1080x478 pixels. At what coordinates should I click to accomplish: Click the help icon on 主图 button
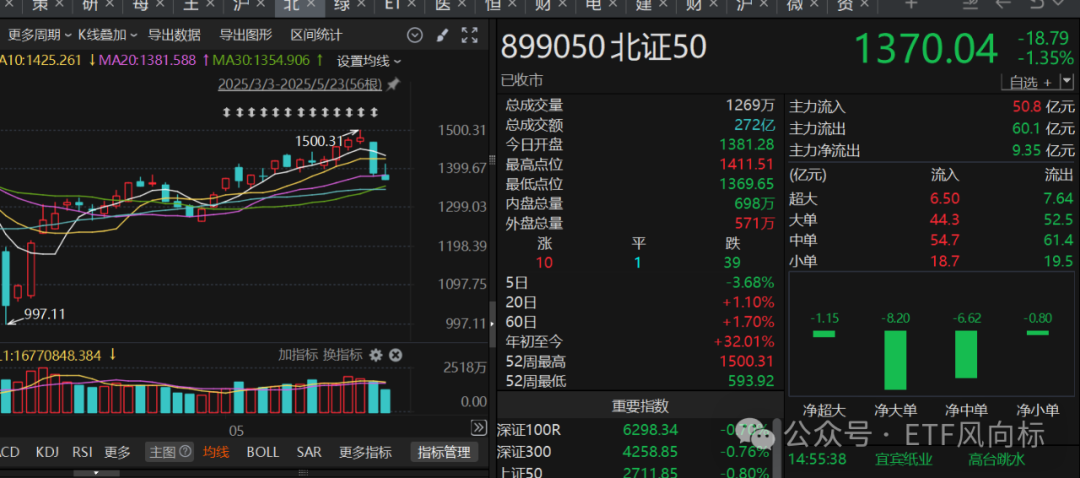click(x=187, y=452)
